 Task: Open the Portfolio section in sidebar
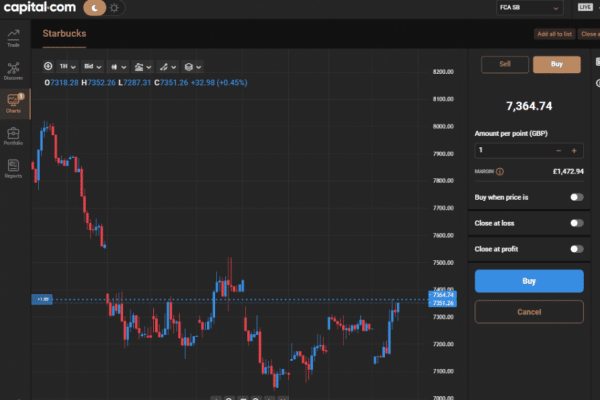13,136
